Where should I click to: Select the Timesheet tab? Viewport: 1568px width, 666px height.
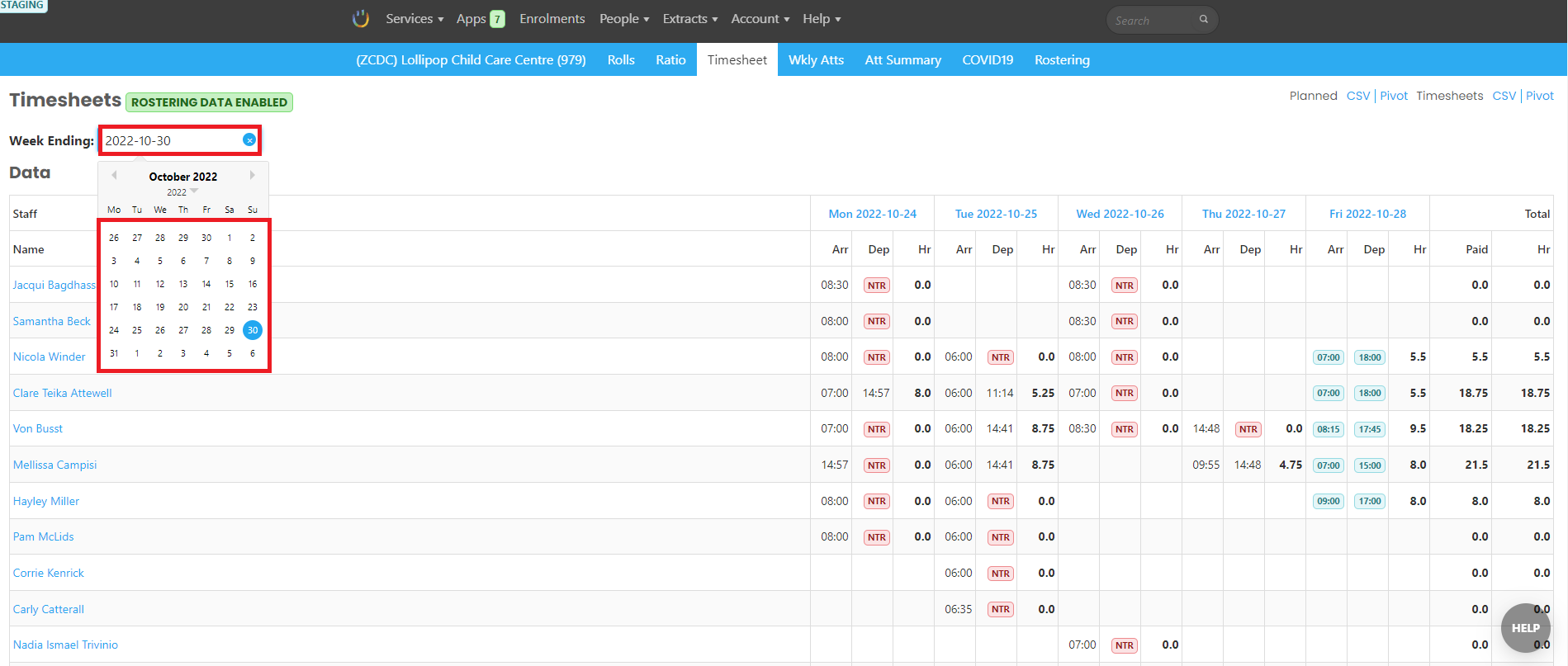tap(737, 59)
